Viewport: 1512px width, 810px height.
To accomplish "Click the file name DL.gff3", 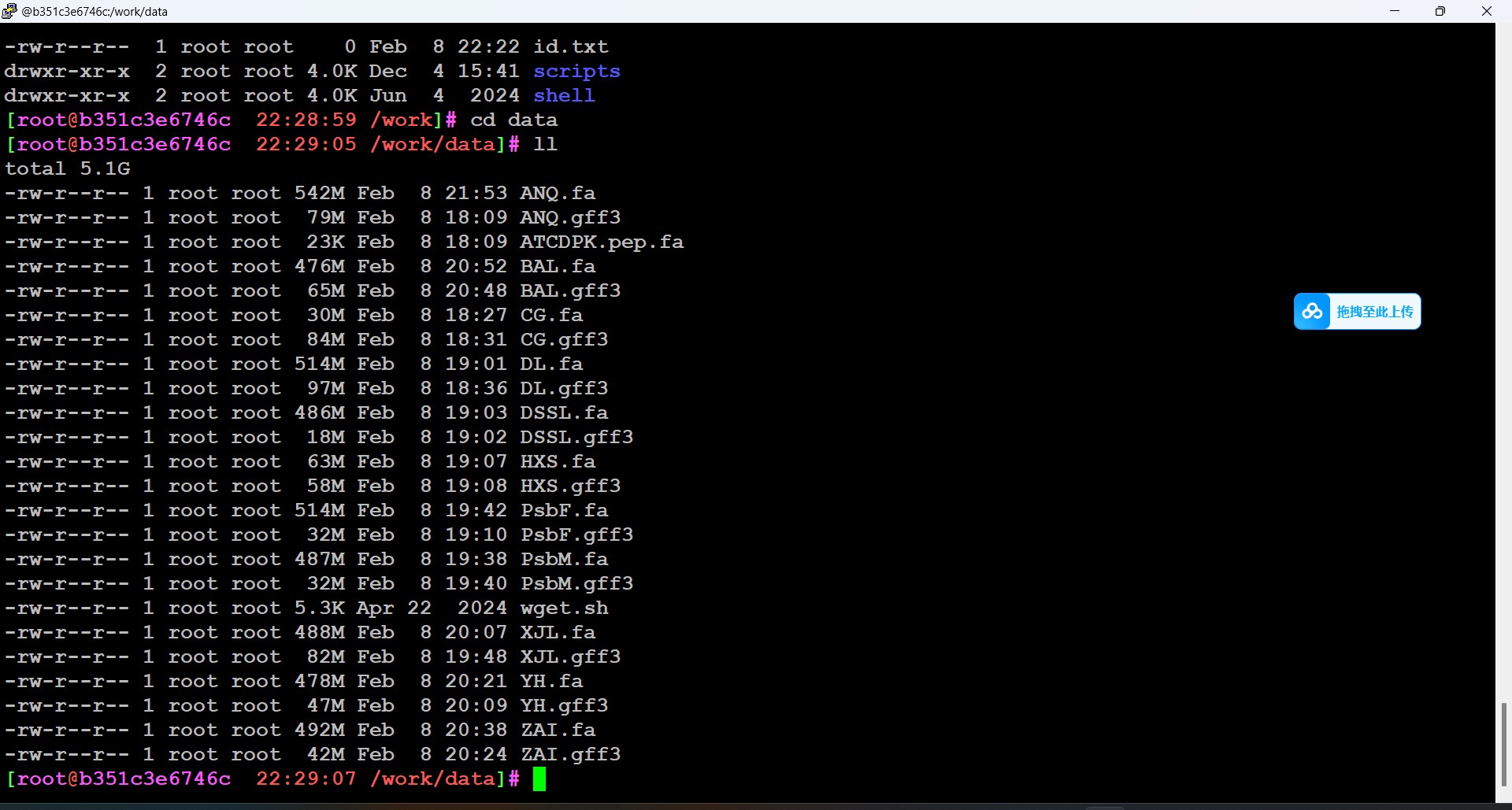I will click(564, 389).
